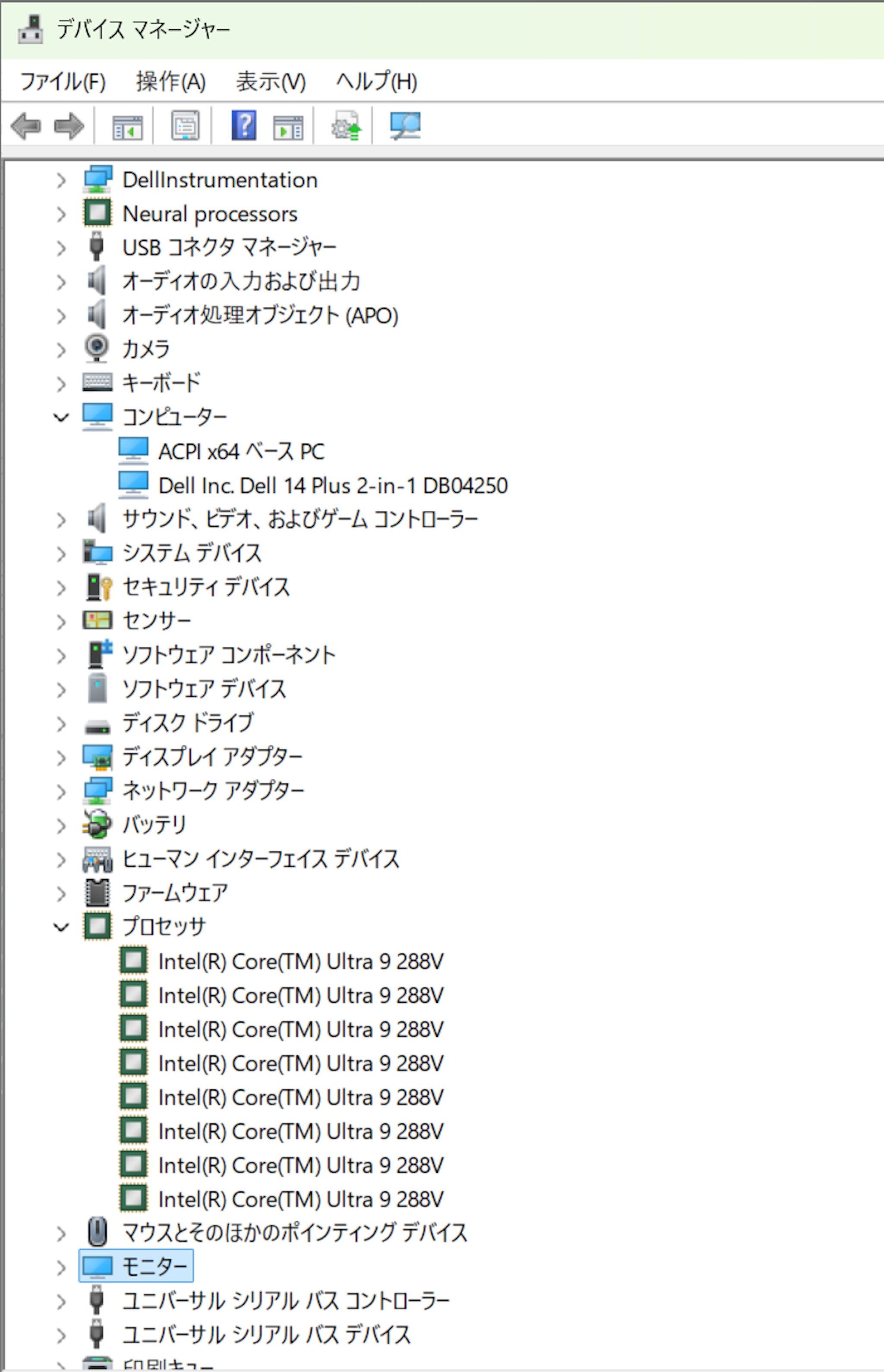Click the Back arrow toolbar icon
884x1372 pixels.
click(x=26, y=126)
